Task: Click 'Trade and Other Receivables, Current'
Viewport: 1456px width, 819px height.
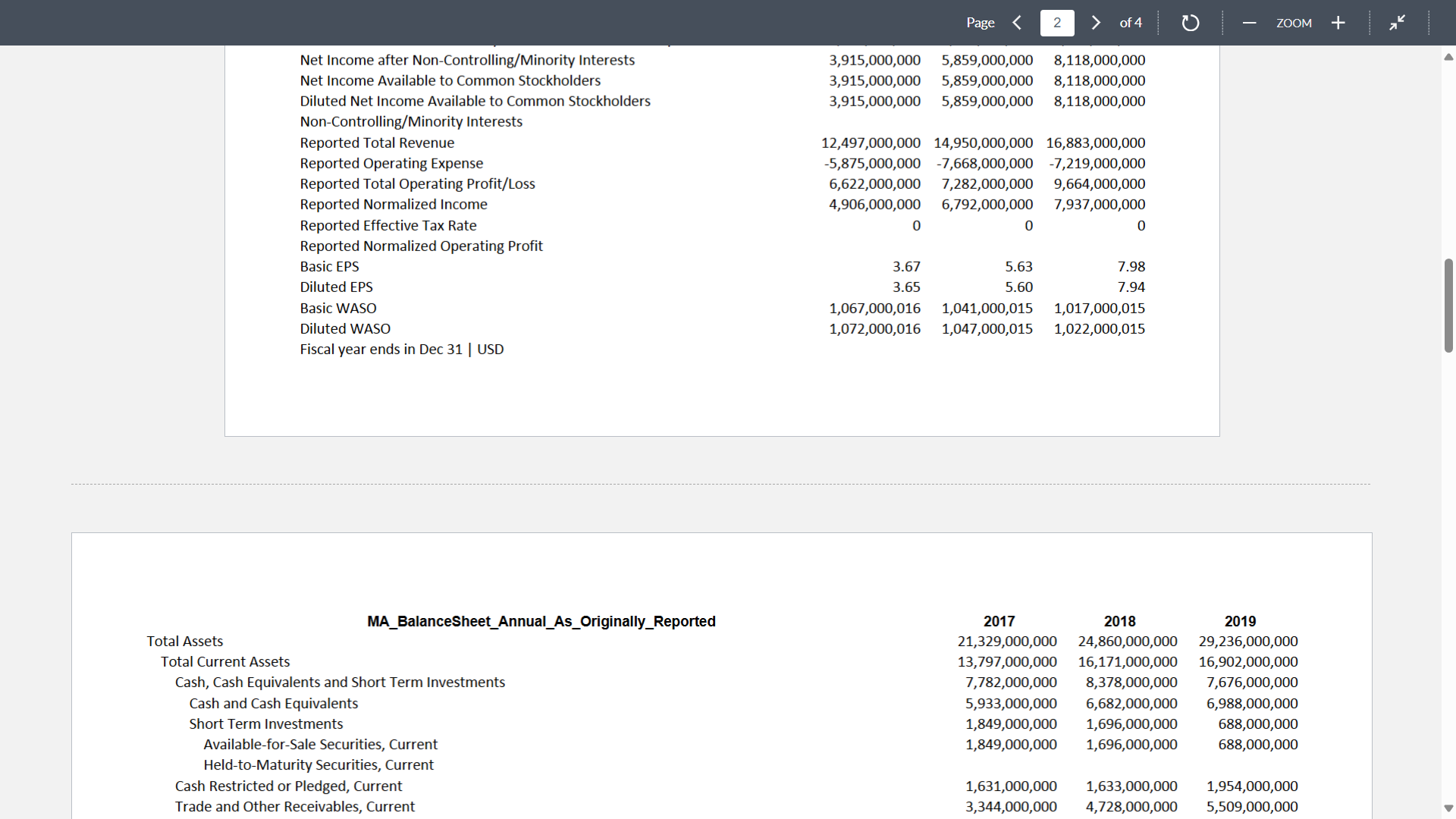Action: (x=295, y=806)
